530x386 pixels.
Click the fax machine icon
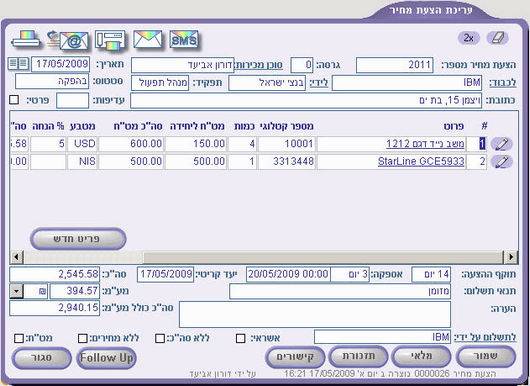coord(111,40)
